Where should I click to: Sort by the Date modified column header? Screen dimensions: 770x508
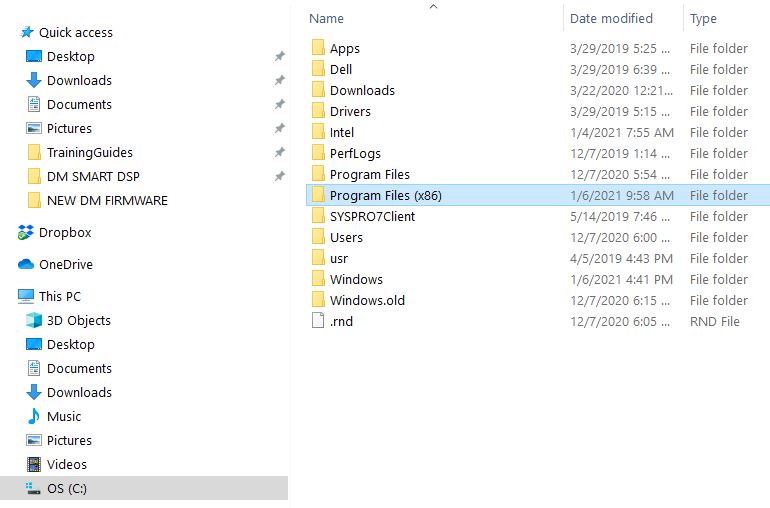611,19
